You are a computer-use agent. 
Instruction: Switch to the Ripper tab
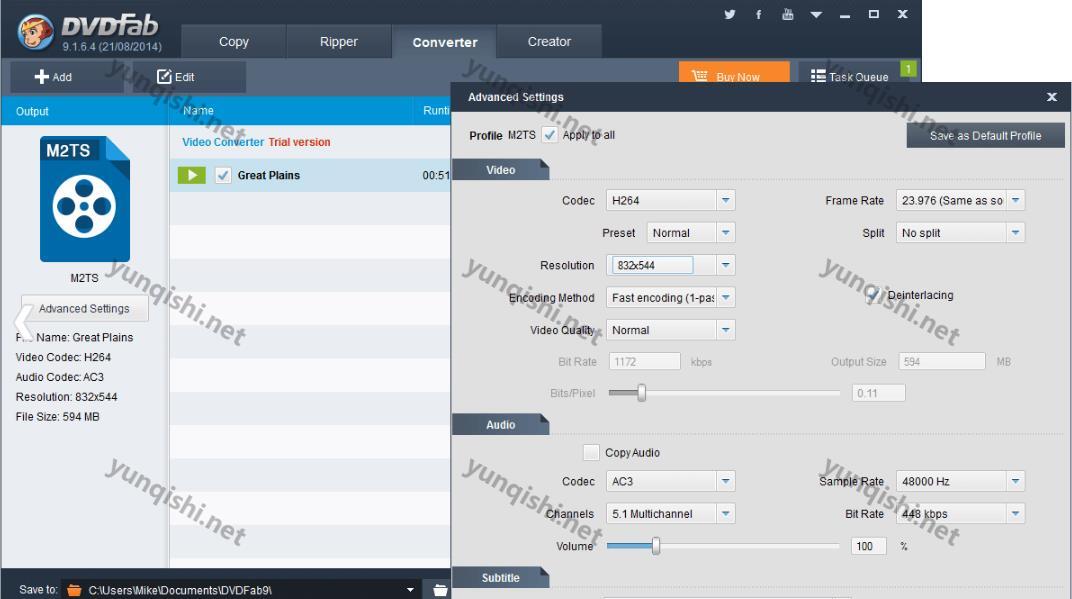(x=338, y=42)
